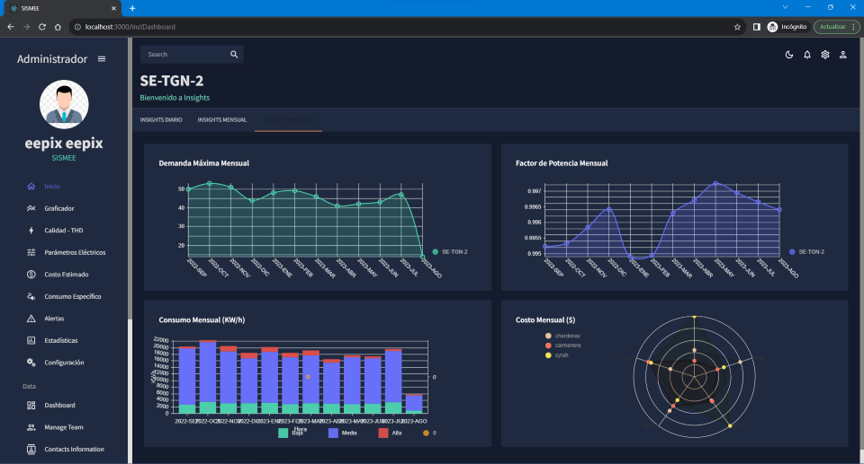Open Parámetros Eléctricos in the sidebar

click(74, 252)
